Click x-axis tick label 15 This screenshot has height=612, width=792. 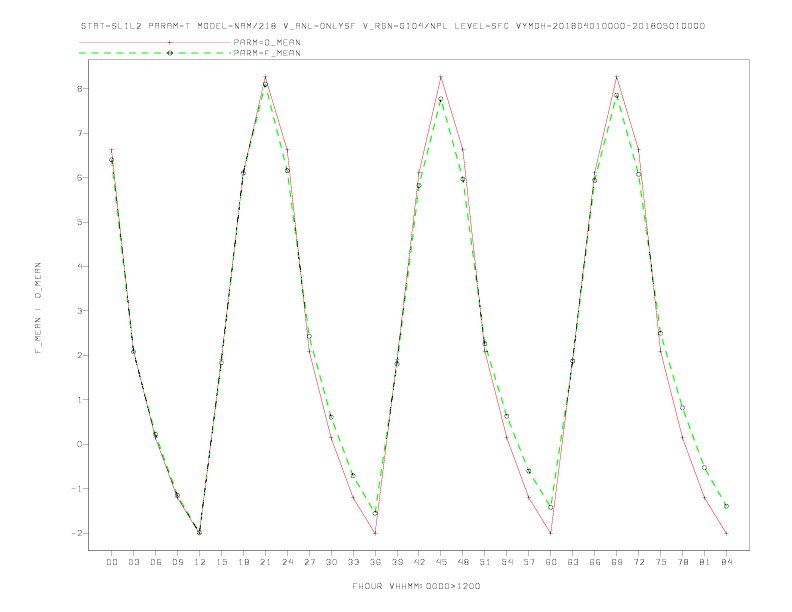221,562
